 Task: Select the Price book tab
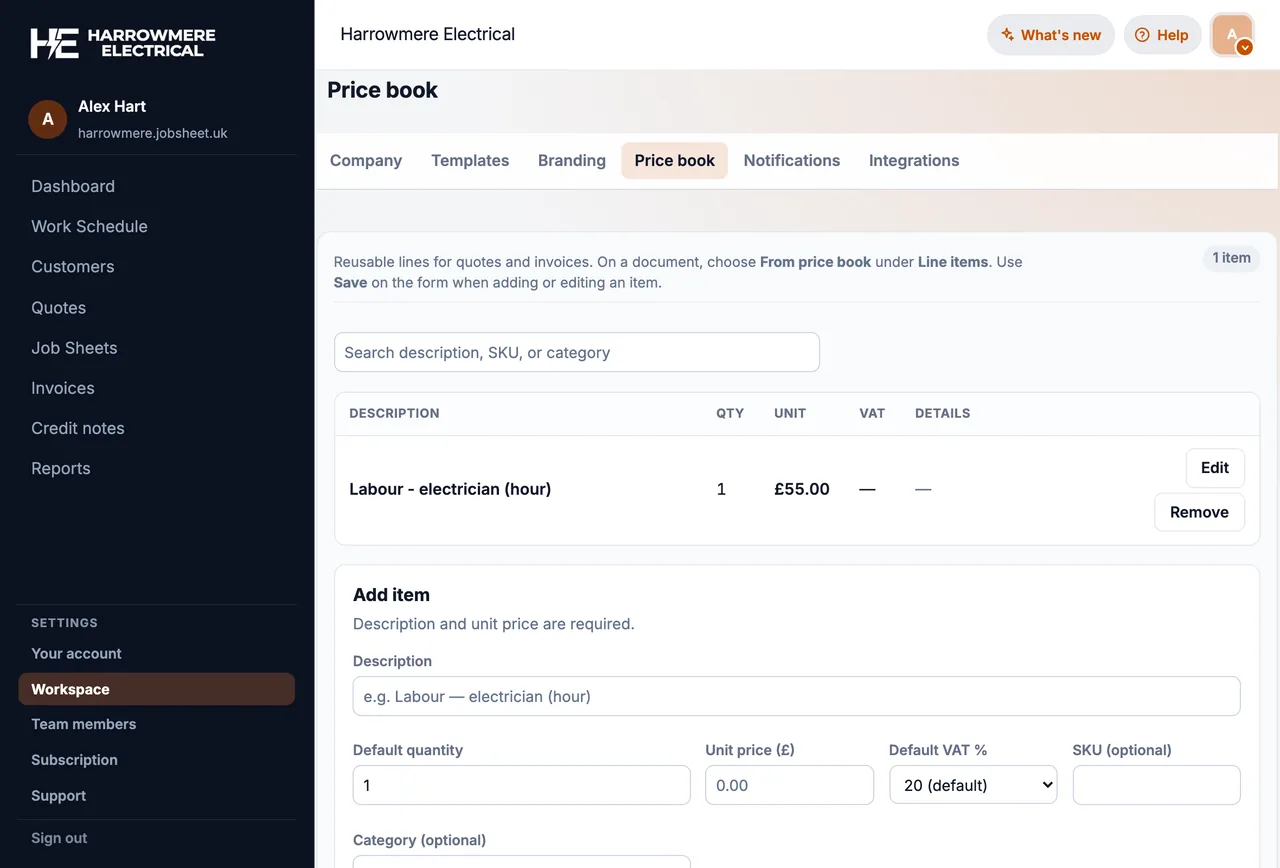675,161
